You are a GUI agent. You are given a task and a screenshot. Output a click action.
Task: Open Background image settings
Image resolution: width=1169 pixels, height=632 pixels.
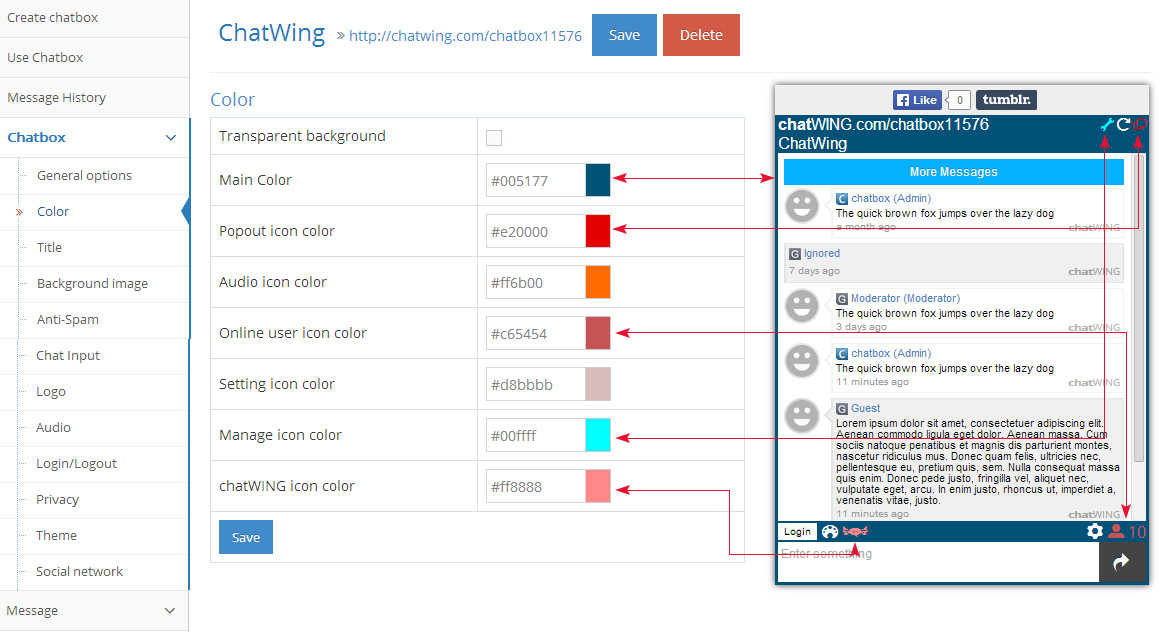coord(92,283)
